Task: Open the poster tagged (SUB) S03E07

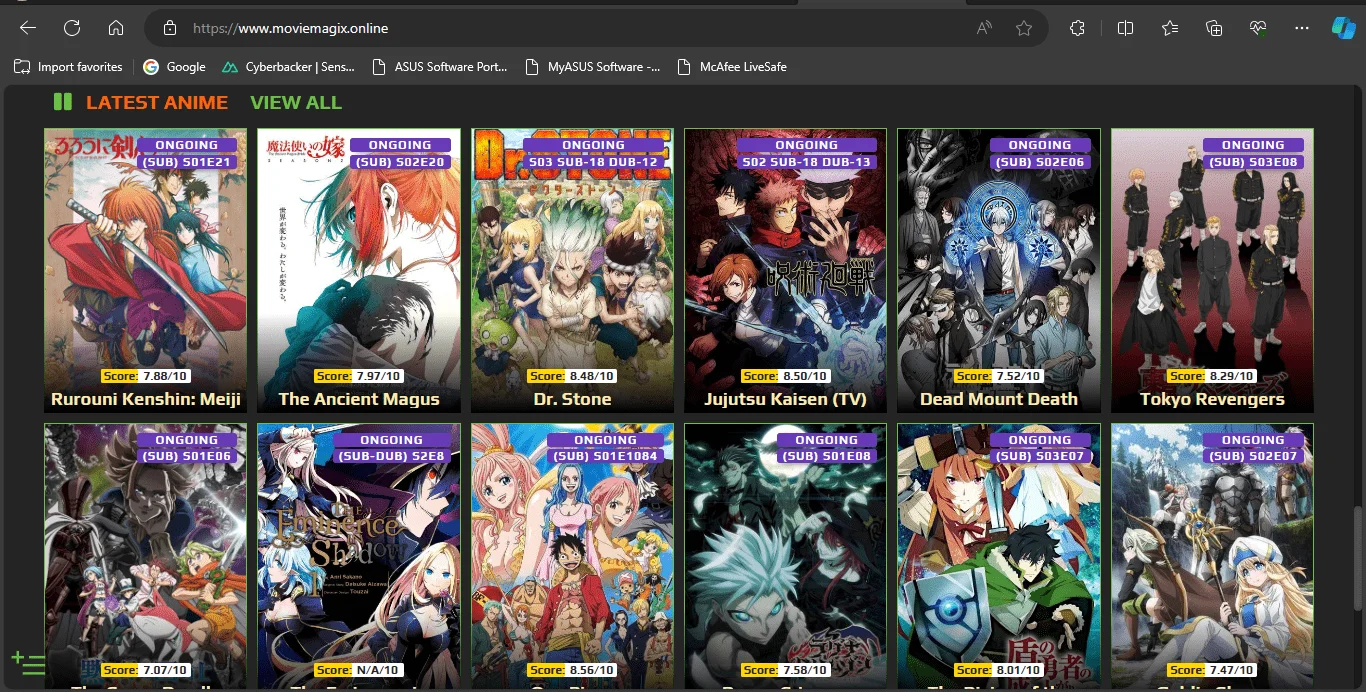Action: 999,555
